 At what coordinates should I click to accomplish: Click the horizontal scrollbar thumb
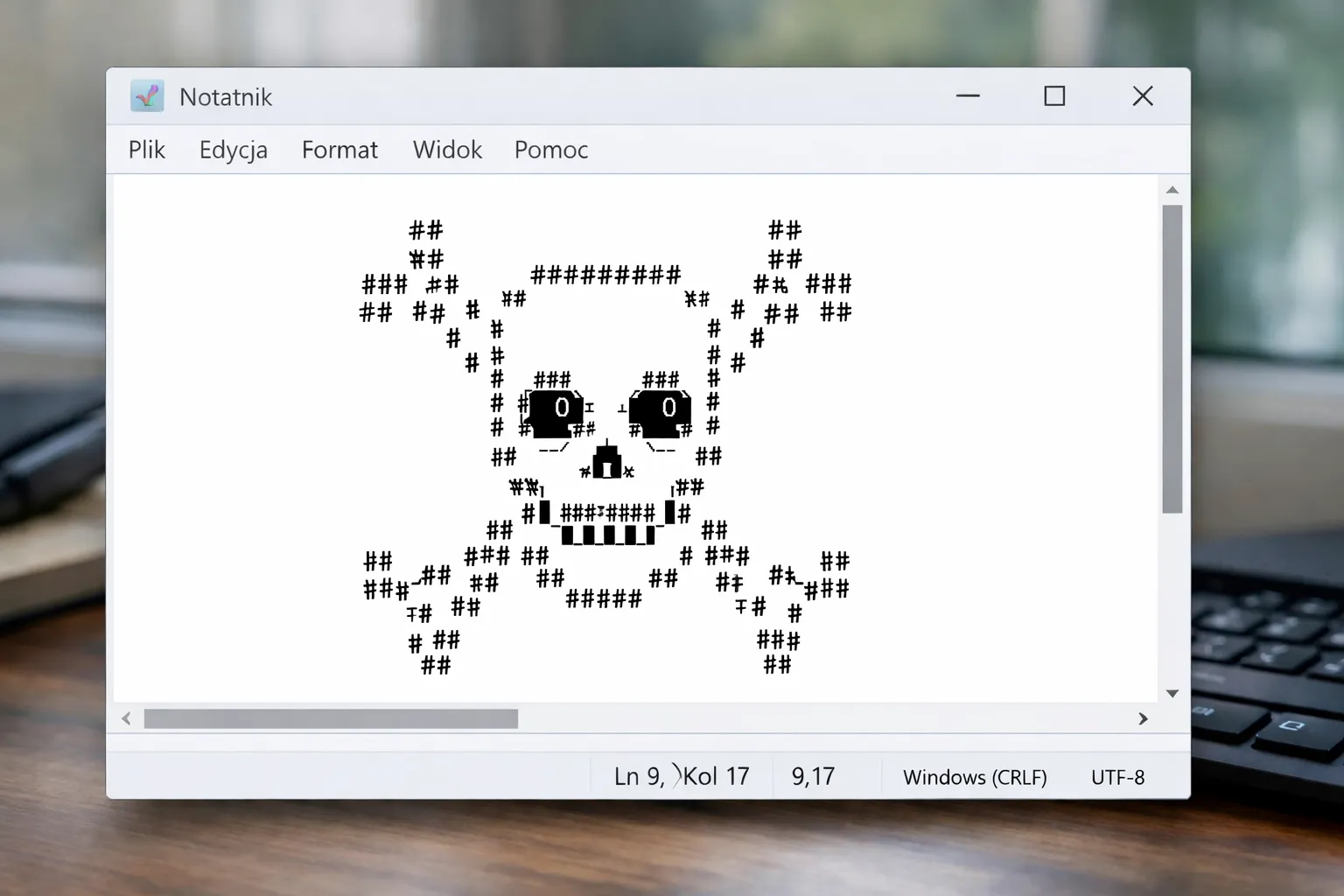pyautogui.click(x=331, y=718)
